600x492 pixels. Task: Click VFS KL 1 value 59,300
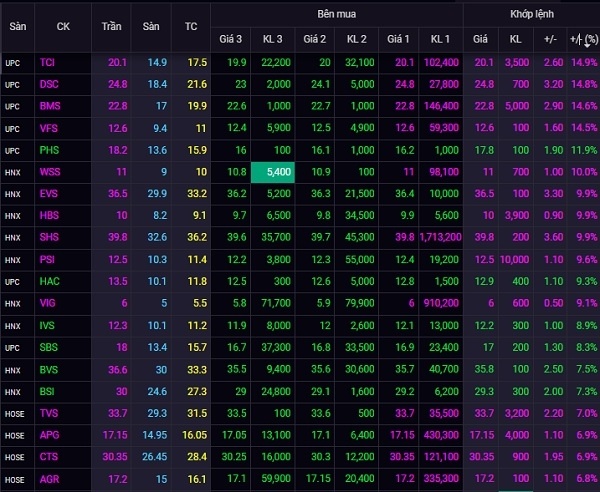click(444, 128)
